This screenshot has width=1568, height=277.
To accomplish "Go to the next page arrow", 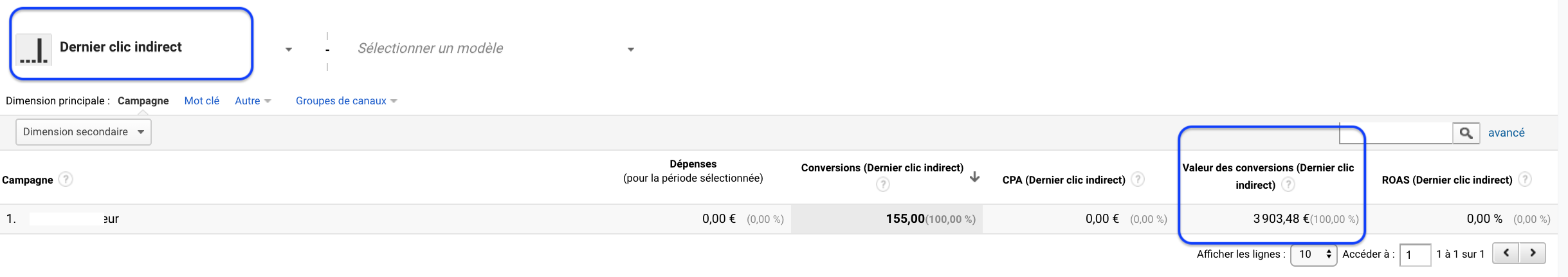I will click(x=1533, y=253).
